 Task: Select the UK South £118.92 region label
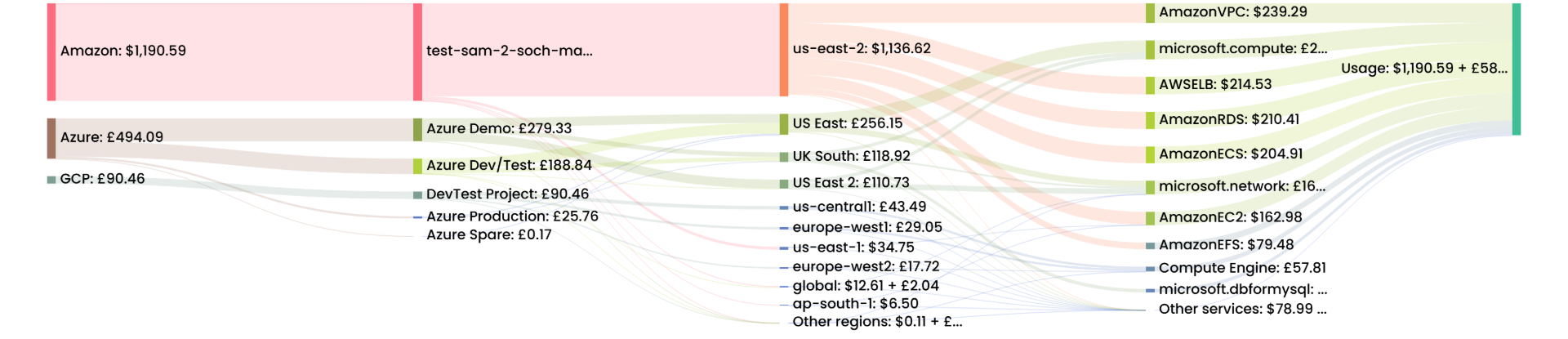(851, 156)
